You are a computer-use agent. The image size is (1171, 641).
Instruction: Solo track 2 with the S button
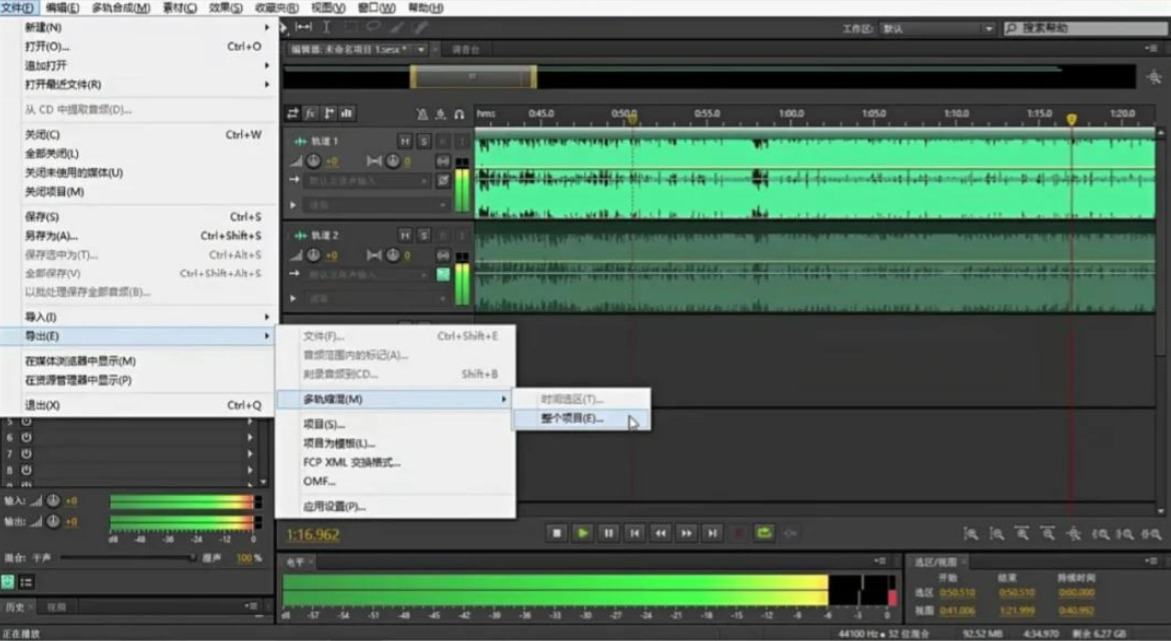tap(424, 235)
